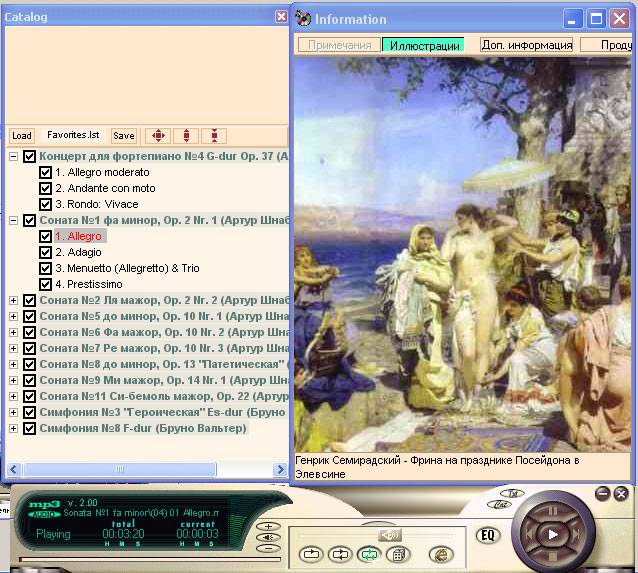This screenshot has width=638, height=573.
Task: Minimize the player with its round minus button
Action: click(x=602, y=494)
